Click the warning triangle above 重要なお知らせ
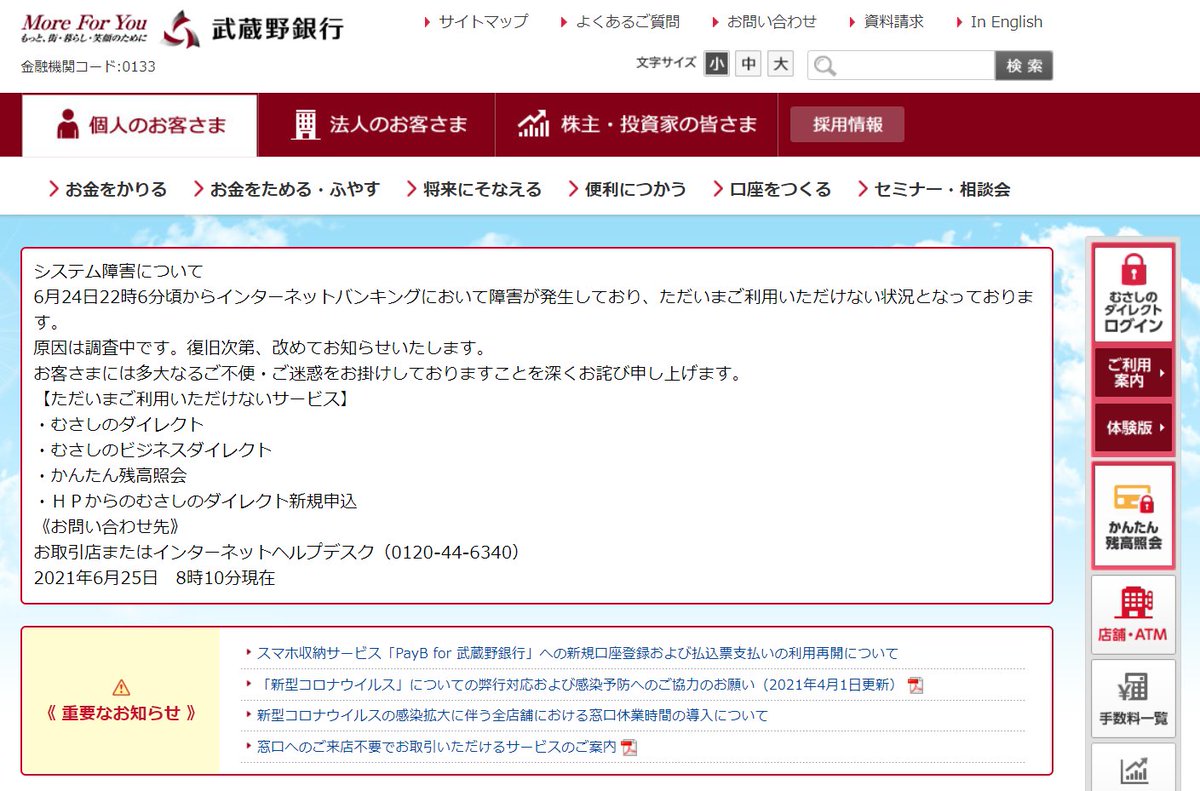The image size is (1200, 791). (x=121, y=687)
